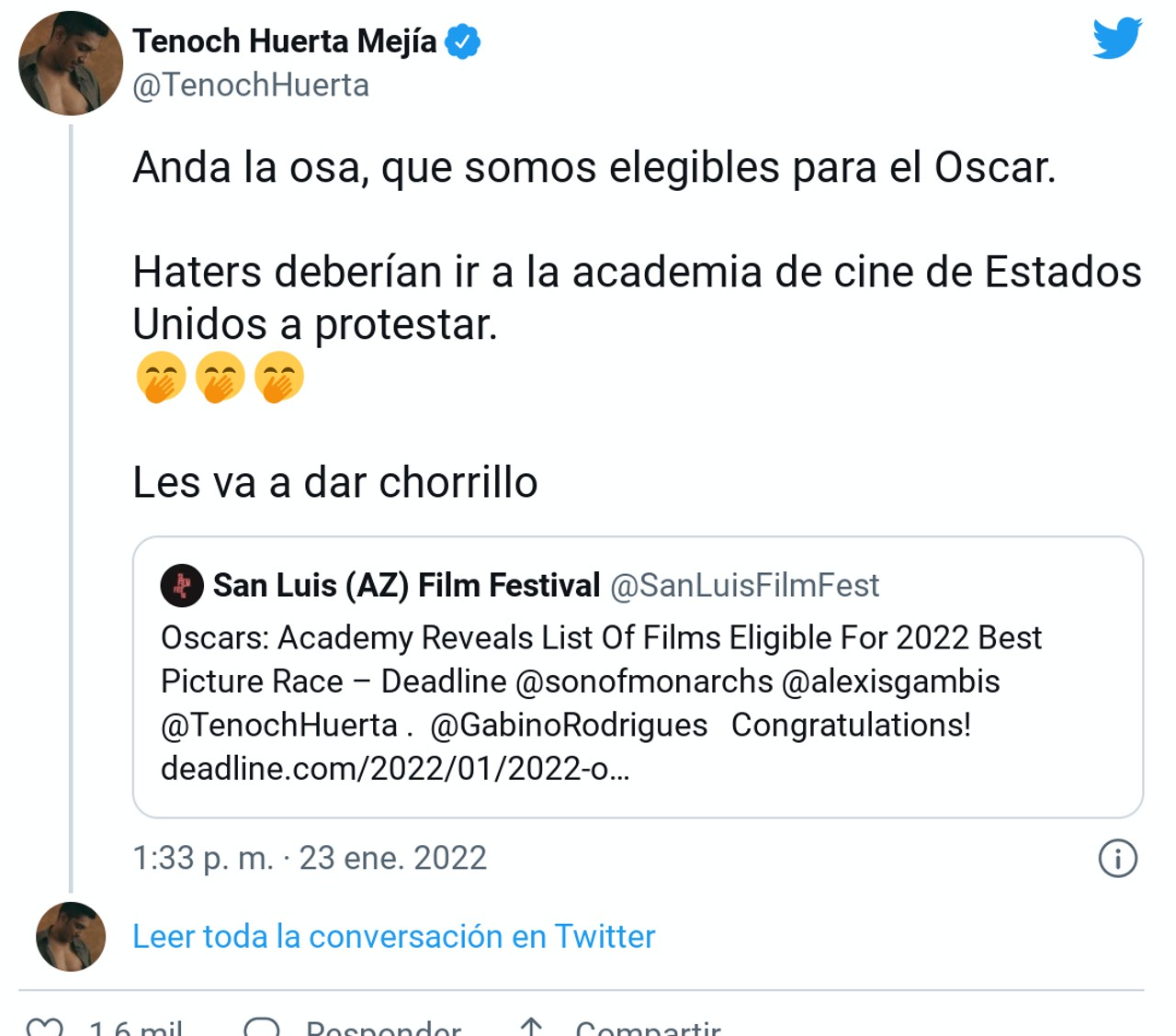Click the @TenochHuerta handle
The image size is (1176, 1036).
click(251, 84)
